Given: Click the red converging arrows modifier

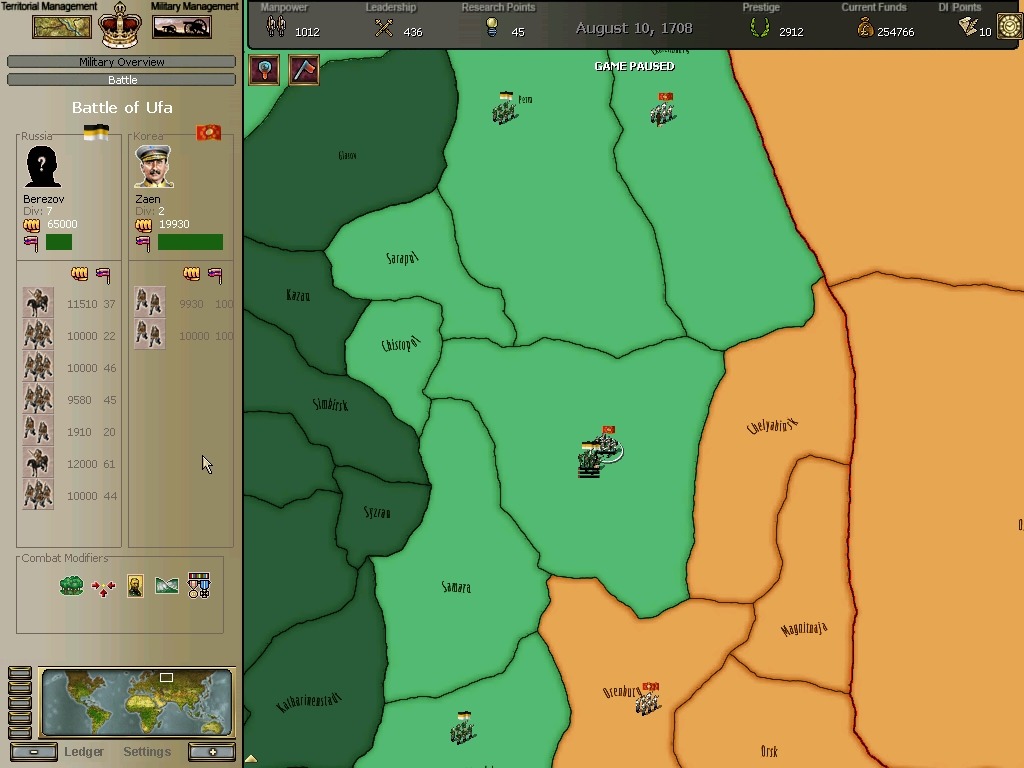Looking at the screenshot, I should pos(103,588).
